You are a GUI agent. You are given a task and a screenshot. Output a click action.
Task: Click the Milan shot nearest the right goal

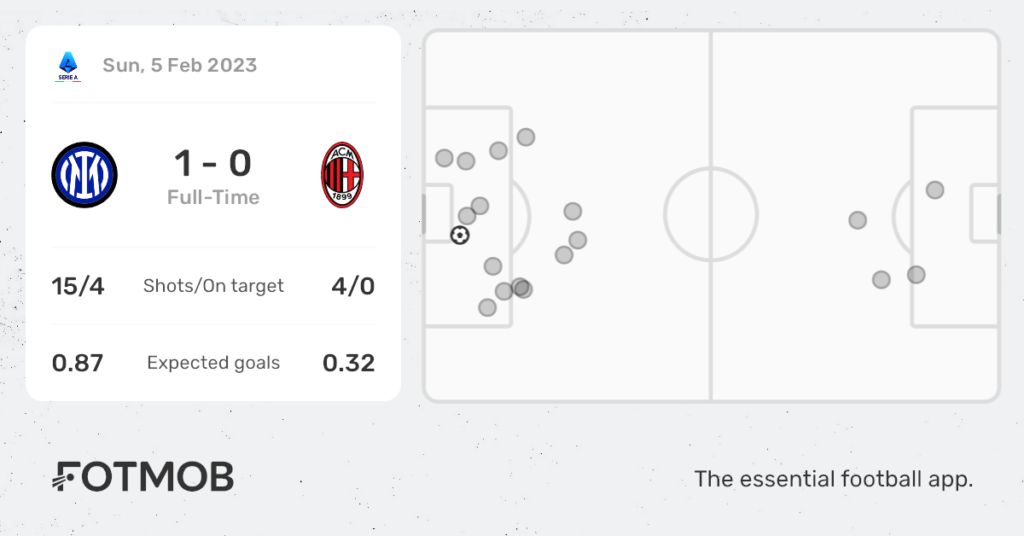point(935,190)
